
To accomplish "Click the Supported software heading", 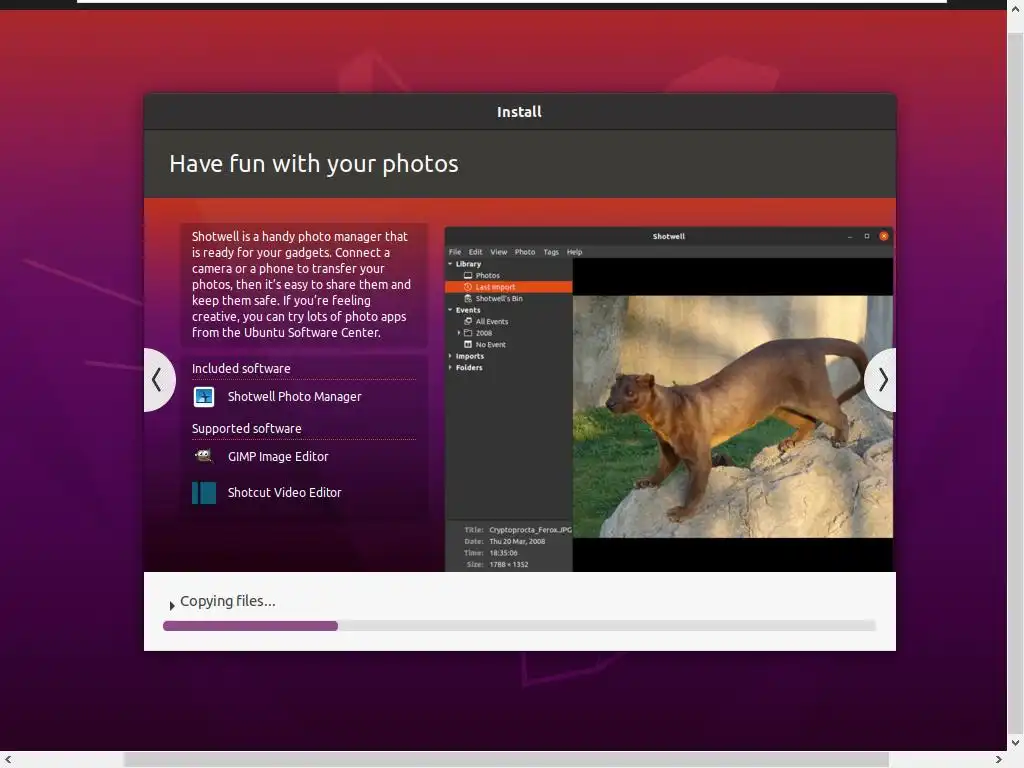I will click(247, 428).
